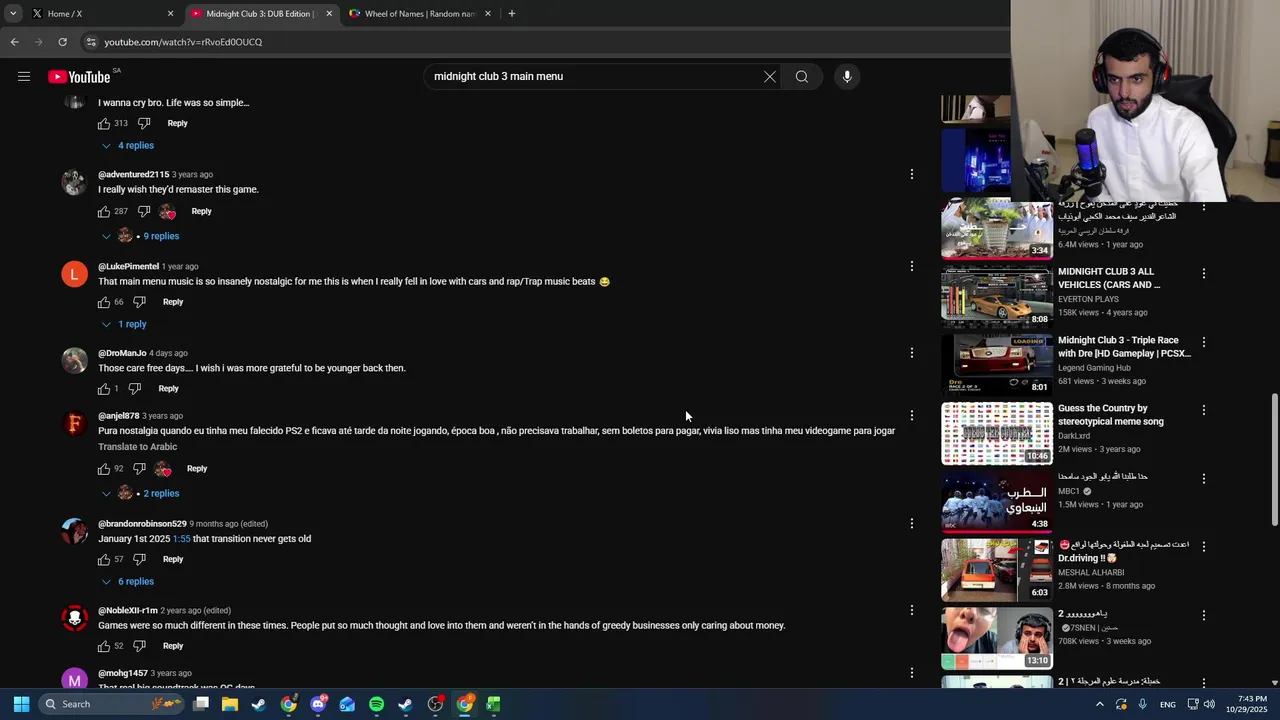Expand the 2 replies thread

[x=139, y=493]
